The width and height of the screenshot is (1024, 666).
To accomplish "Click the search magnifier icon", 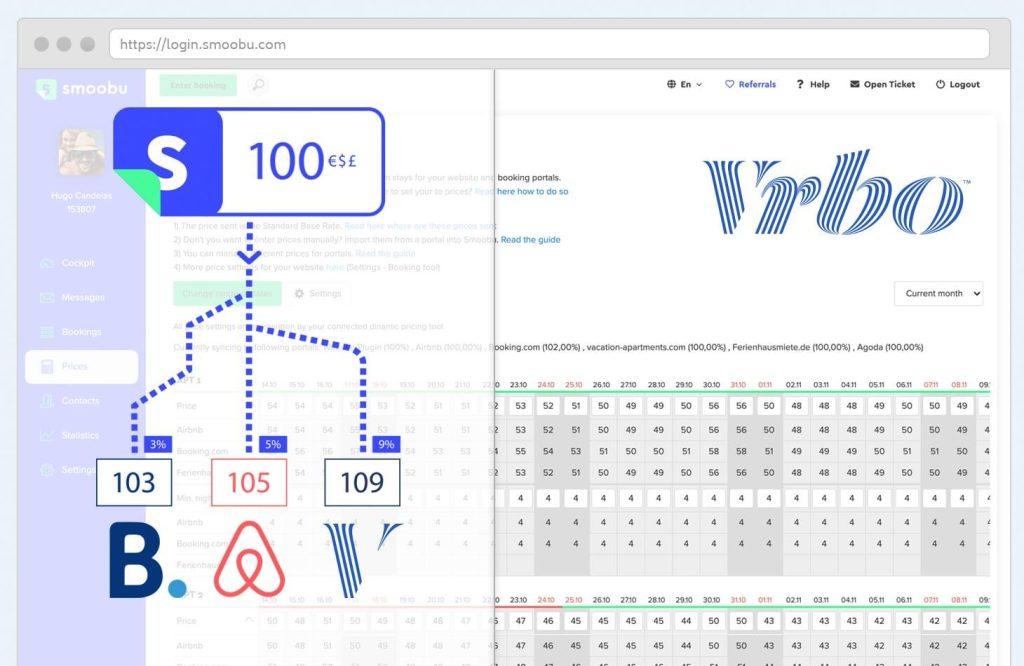I will pos(259,85).
